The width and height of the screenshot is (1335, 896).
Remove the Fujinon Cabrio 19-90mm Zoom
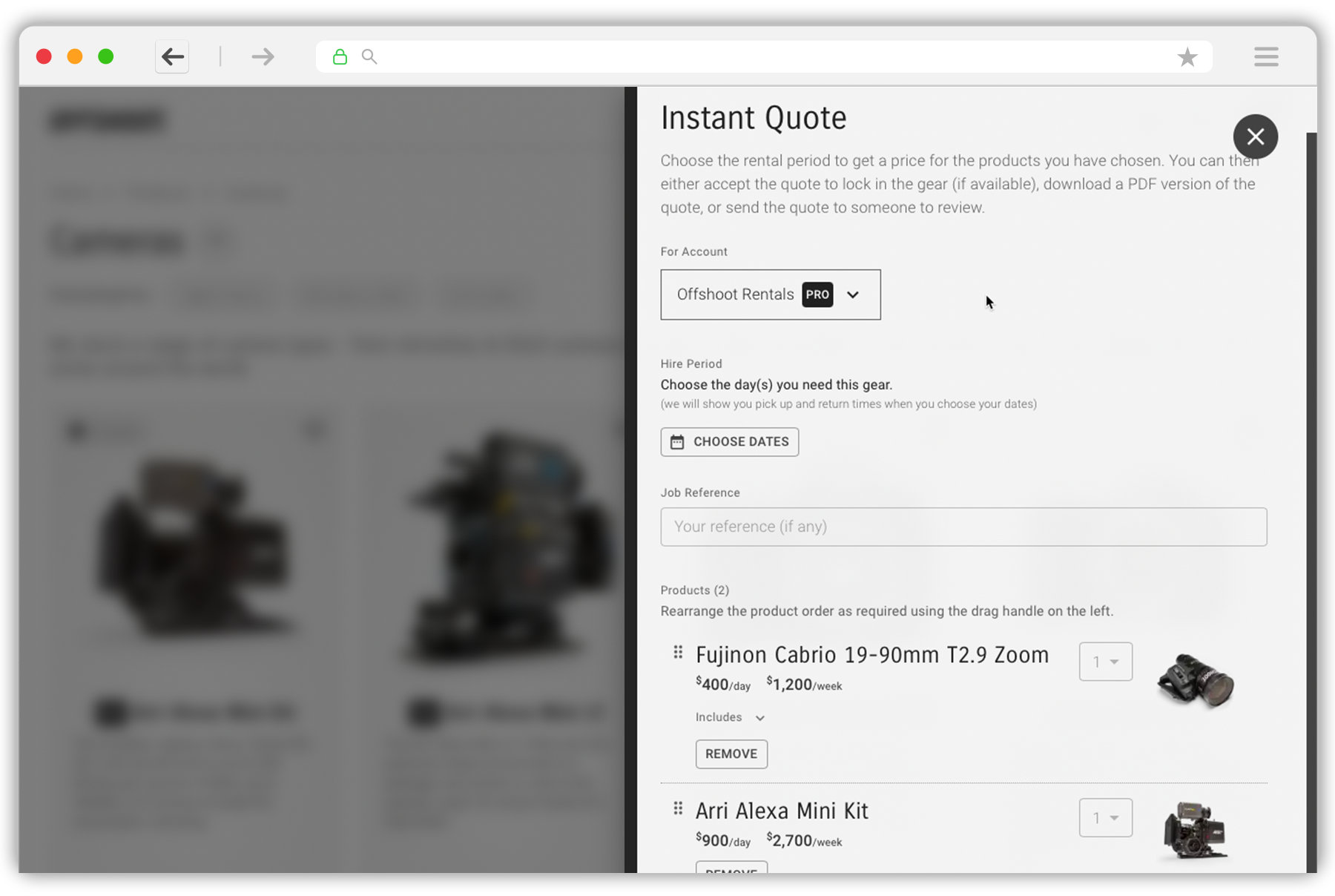(x=731, y=754)
